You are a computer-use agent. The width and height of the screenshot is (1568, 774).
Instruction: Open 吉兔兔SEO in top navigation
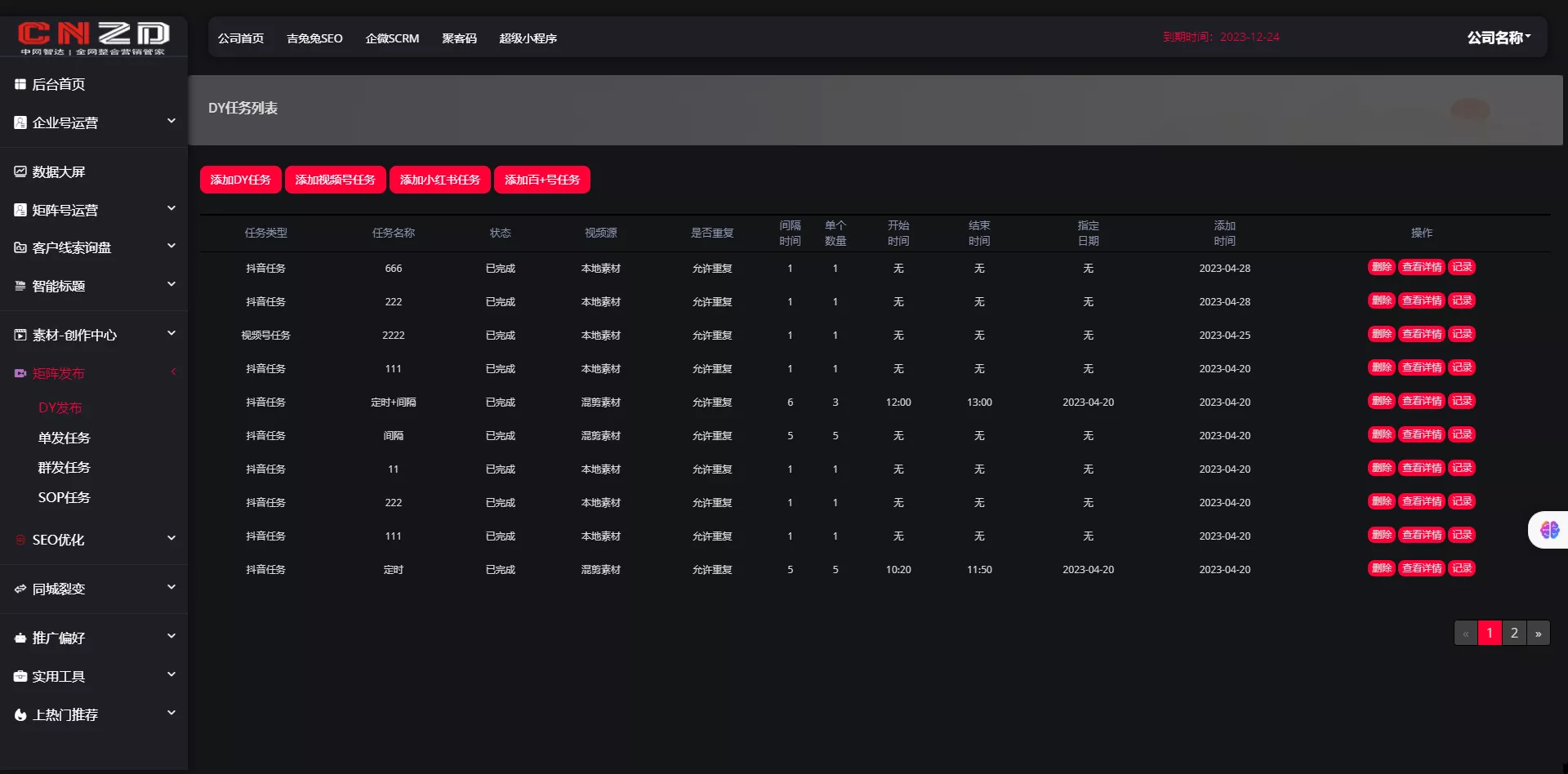(314, 38)
